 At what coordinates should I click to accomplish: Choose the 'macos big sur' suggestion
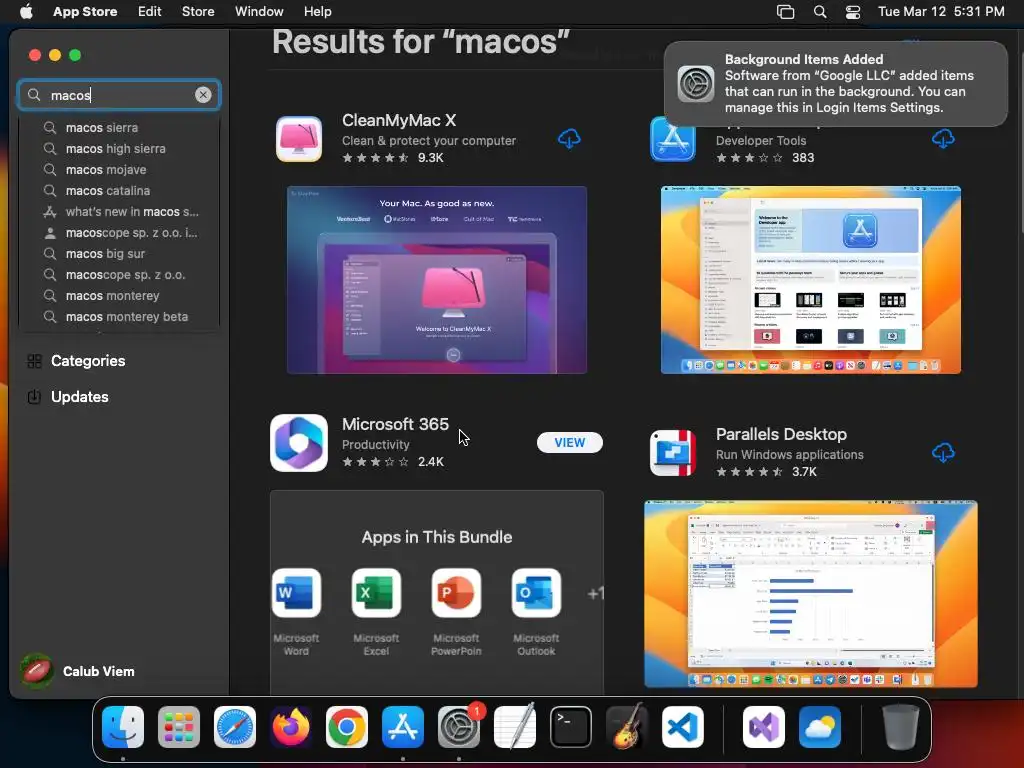pyautogui.click(x=119, y=253)
